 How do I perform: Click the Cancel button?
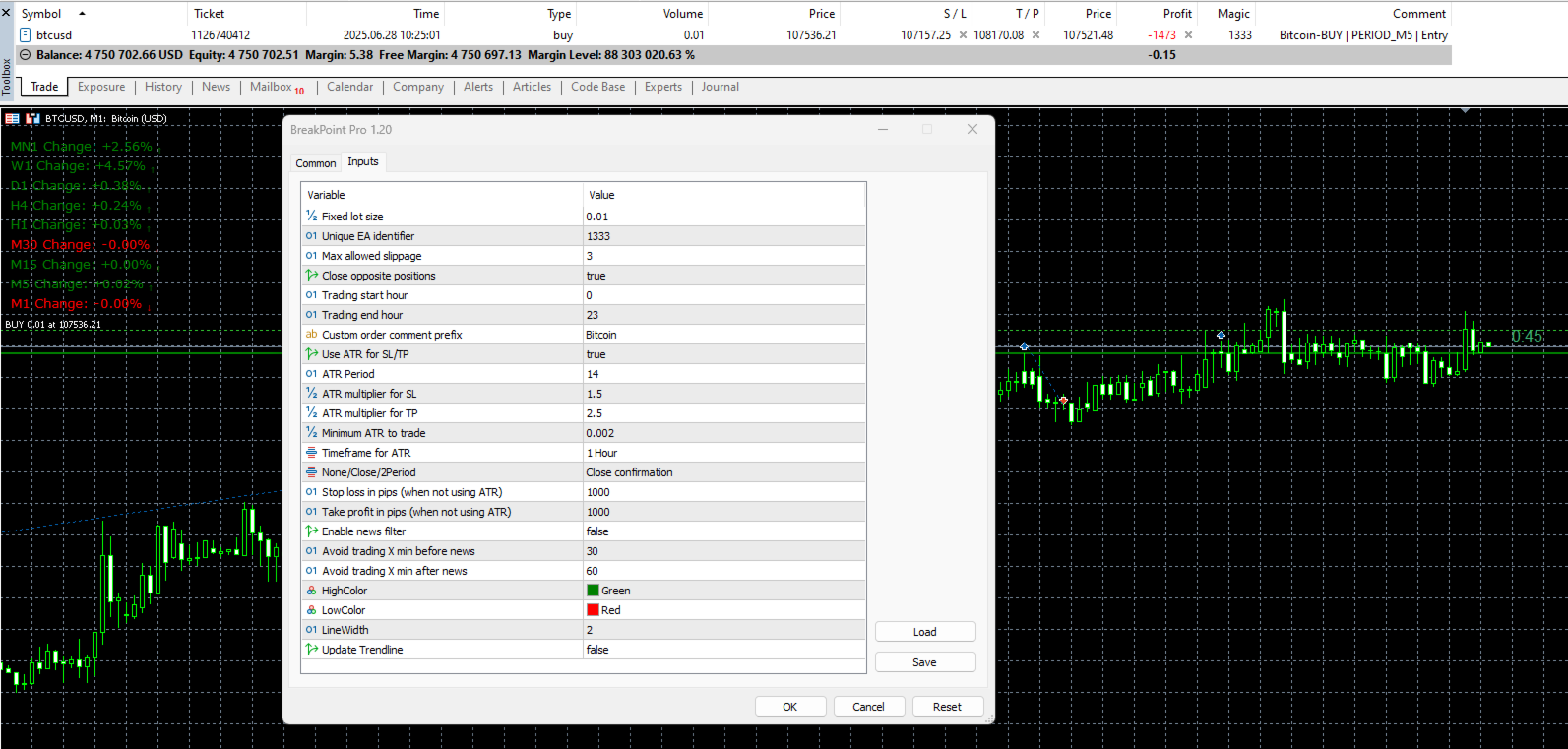pyautogui.click(x=869, y=707)
